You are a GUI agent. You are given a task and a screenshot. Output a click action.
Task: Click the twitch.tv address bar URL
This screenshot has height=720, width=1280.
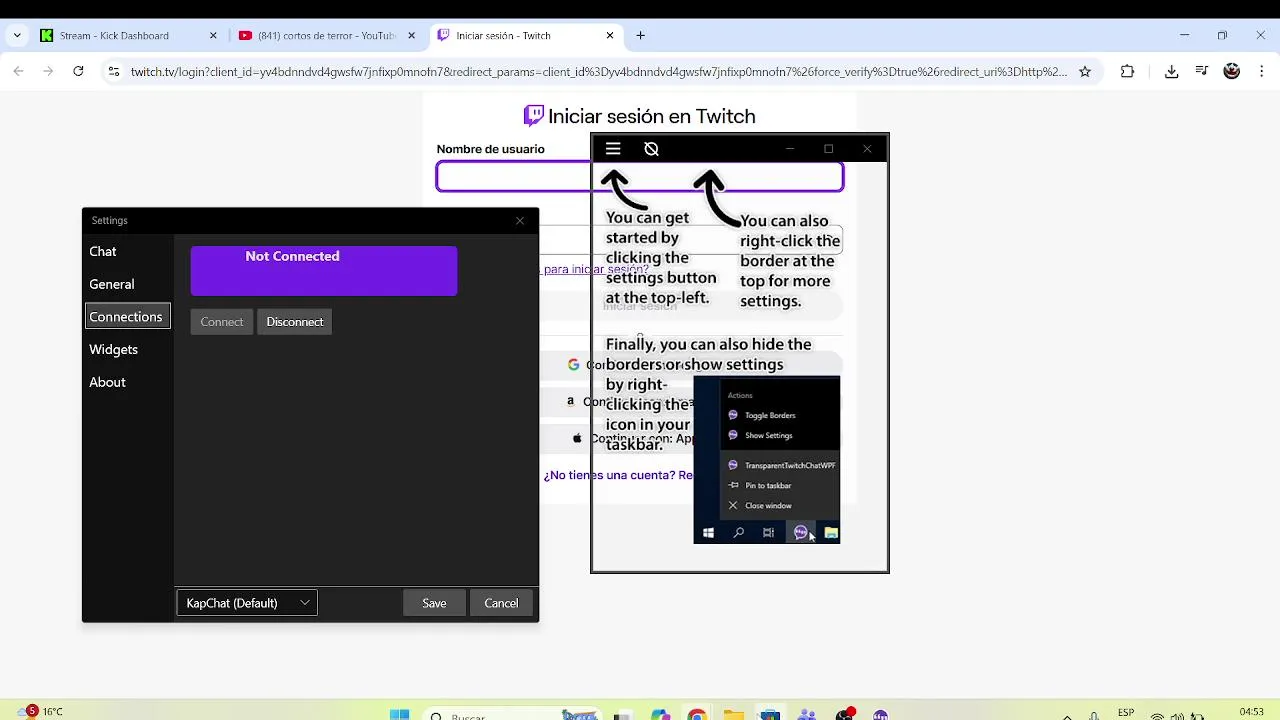598,72
